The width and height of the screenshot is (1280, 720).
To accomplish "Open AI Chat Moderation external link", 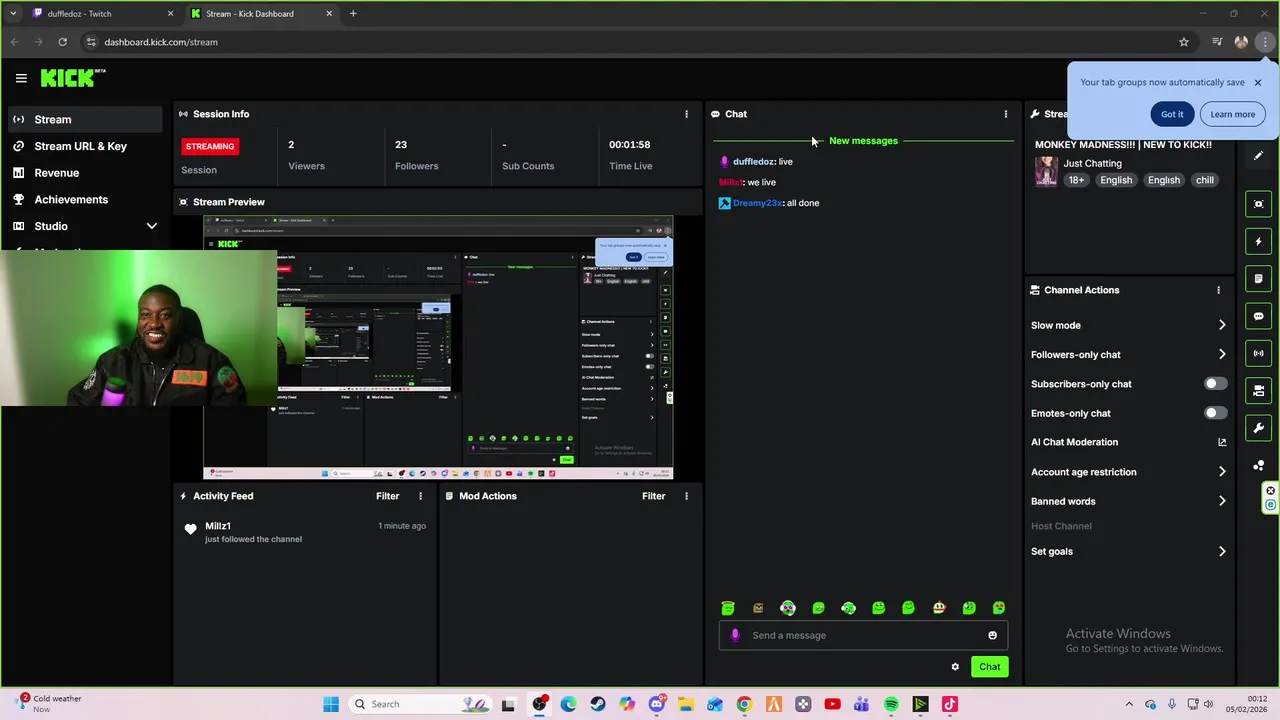I will tap(1222, 442).
